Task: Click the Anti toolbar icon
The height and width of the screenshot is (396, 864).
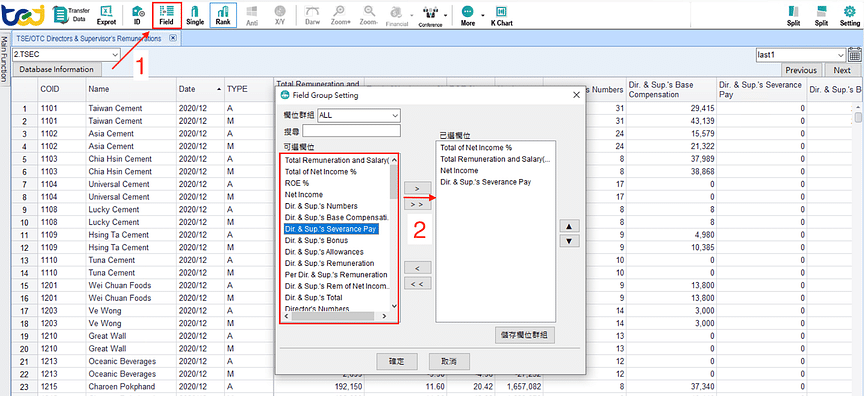Action: click(x=252, y=15)
